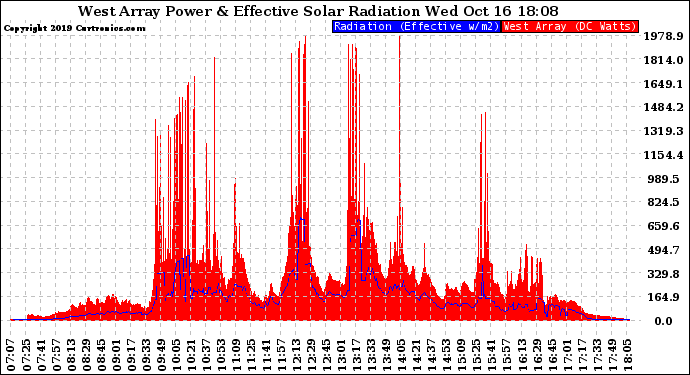Click the 10:53 time axis label
Screen dimensions: 690x375
coord(221,355)
